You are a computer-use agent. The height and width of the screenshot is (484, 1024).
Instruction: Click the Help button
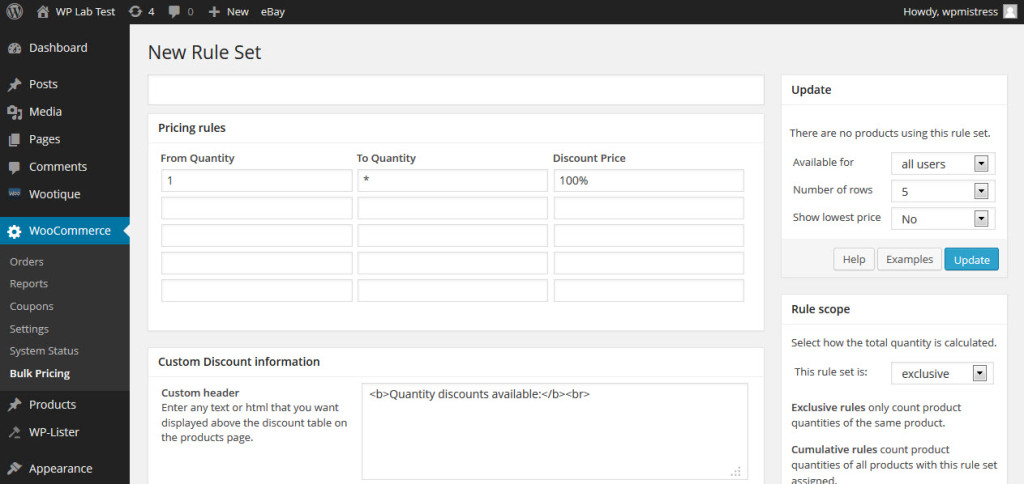[x=854, y=259]
